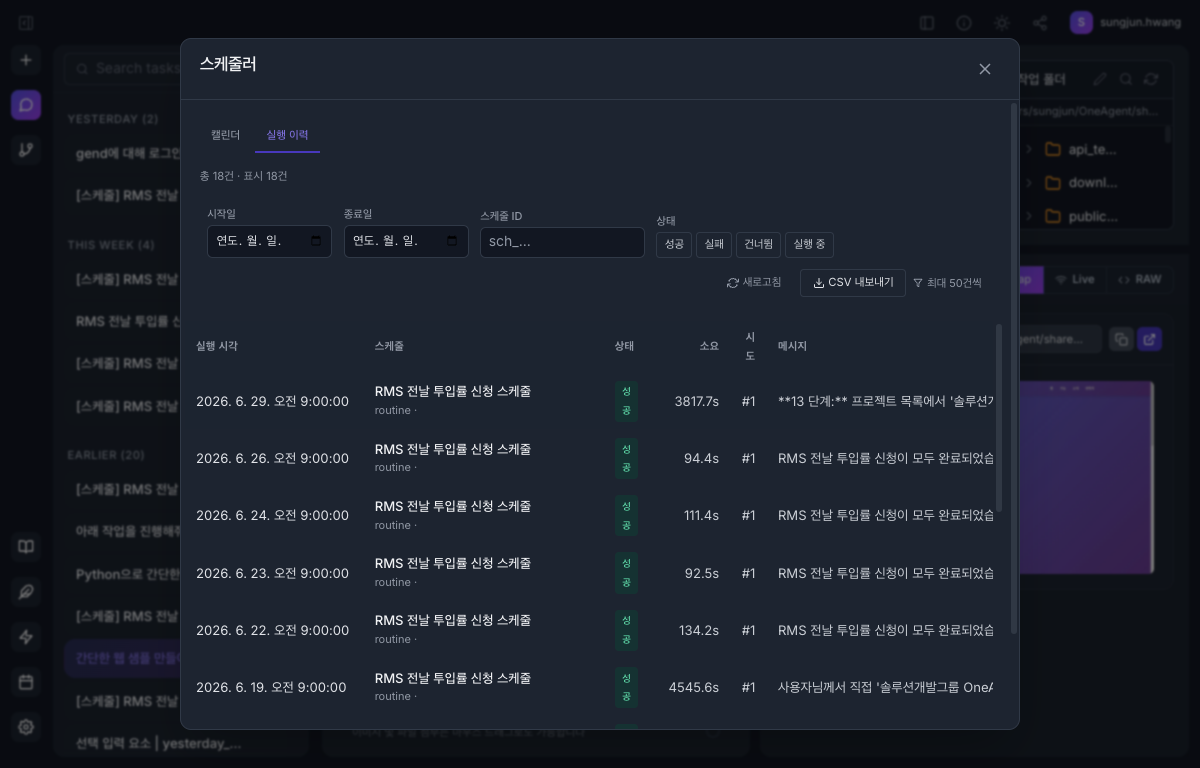
Task: Open the feather icon in the left rail
Action: pyautogui.click(x=26, y=592)
